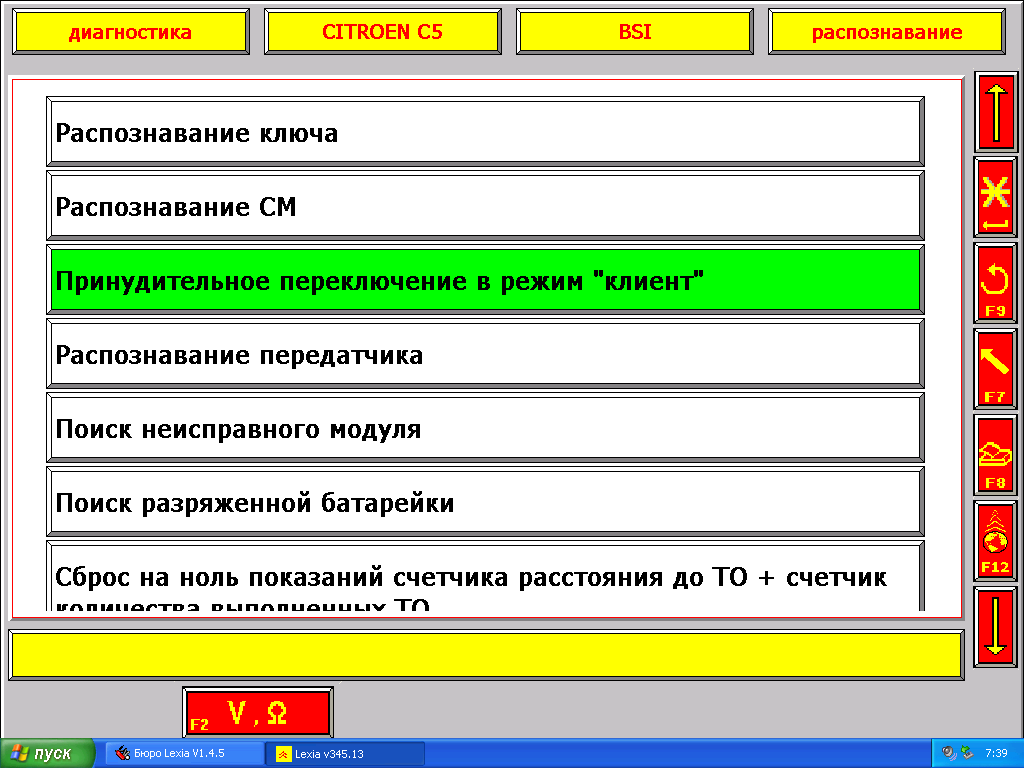Click the F12 globe icon
Image resolution: width=1024 pixels, height=768 pixels.
tap(995, 541)
